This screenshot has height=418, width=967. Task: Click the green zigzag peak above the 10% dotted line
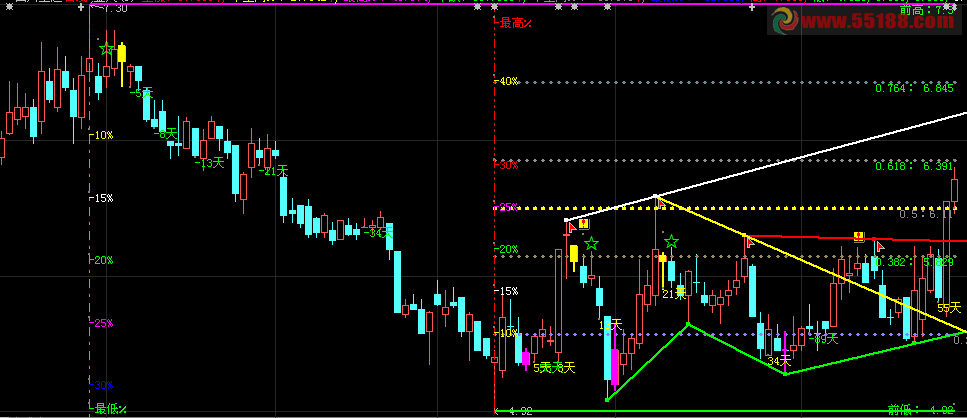688,324
